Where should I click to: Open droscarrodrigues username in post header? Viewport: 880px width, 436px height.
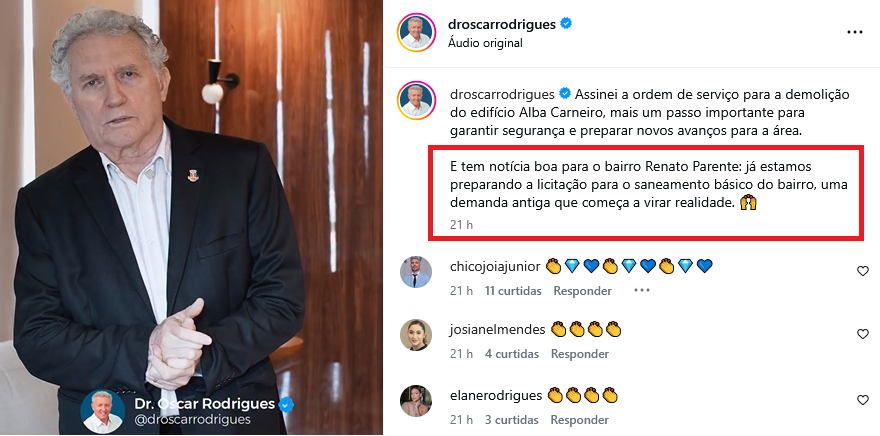coord(502,24)
